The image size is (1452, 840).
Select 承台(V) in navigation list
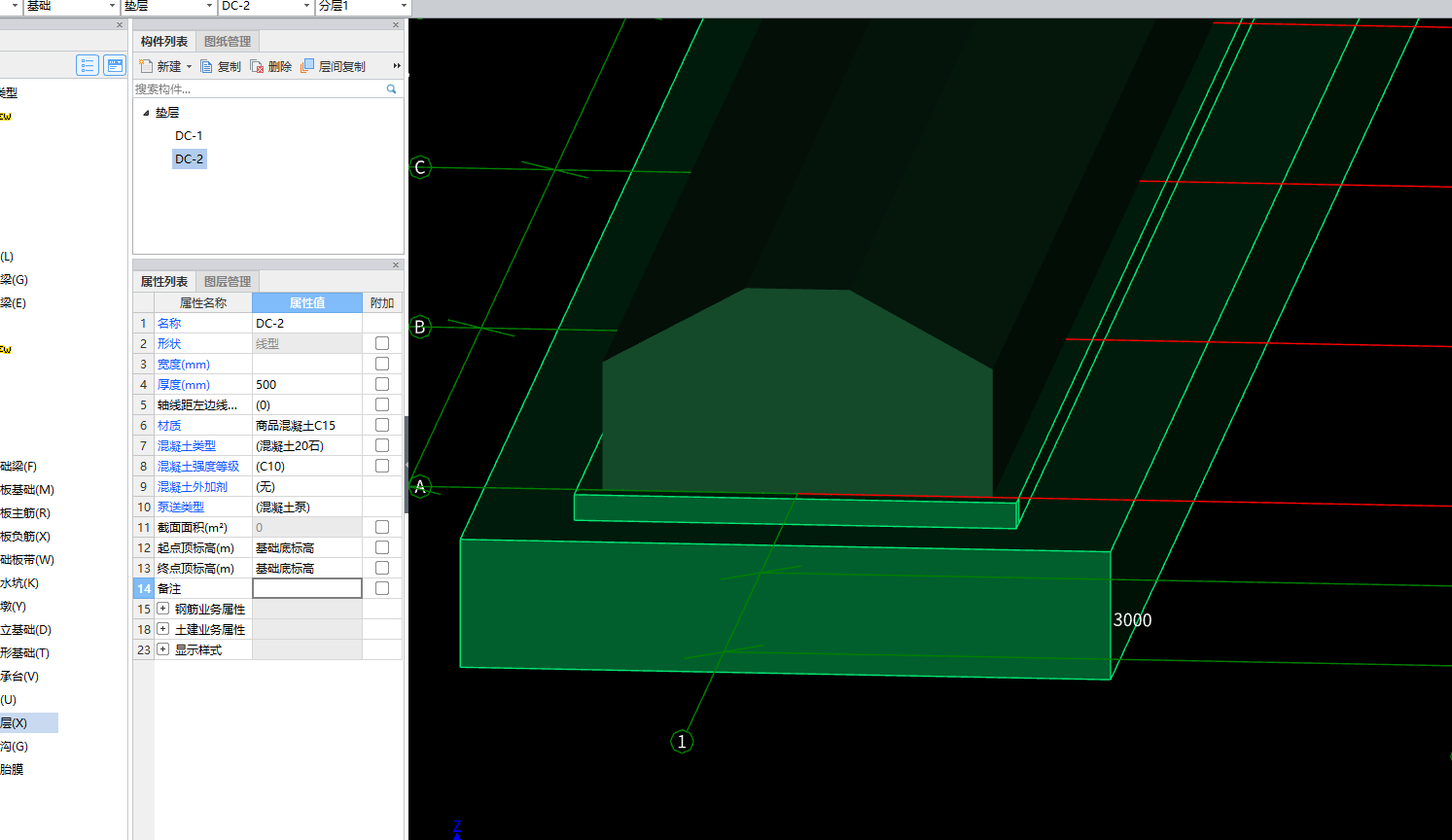click(19, 677)
